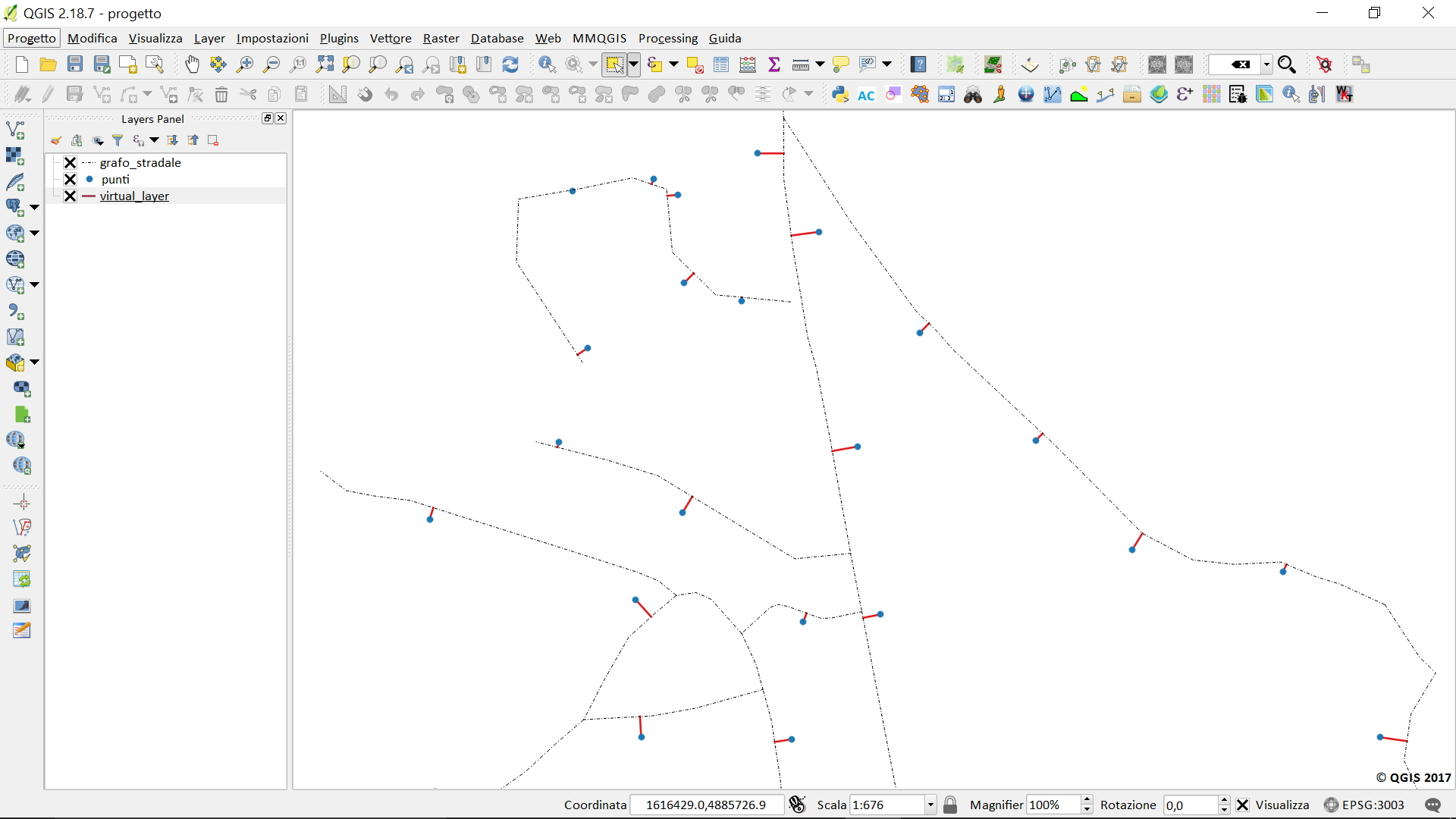Select the Pan Map hand tool
The height and width of the screenshot is (819, 1456).
(192, 65)
